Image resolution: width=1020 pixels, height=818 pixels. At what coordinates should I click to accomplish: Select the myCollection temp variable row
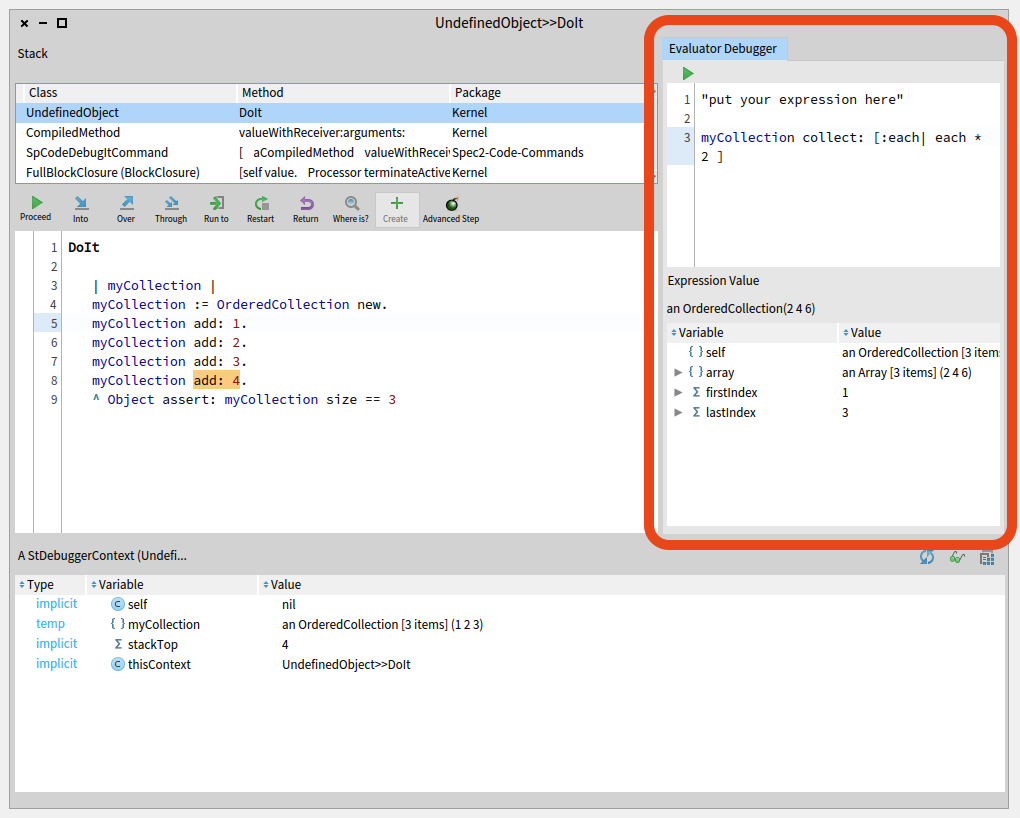[x=164, y=625]
